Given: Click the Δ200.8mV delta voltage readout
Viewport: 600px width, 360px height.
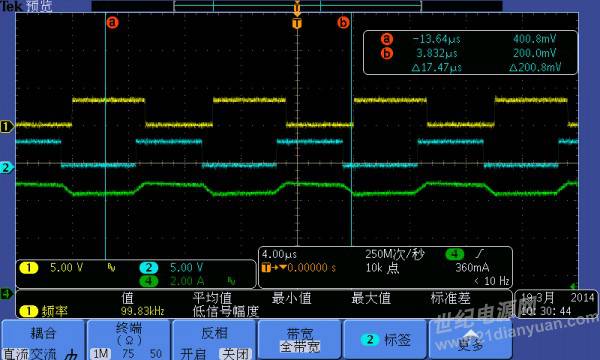Looking at the screenshot, I should coord(535,68).
